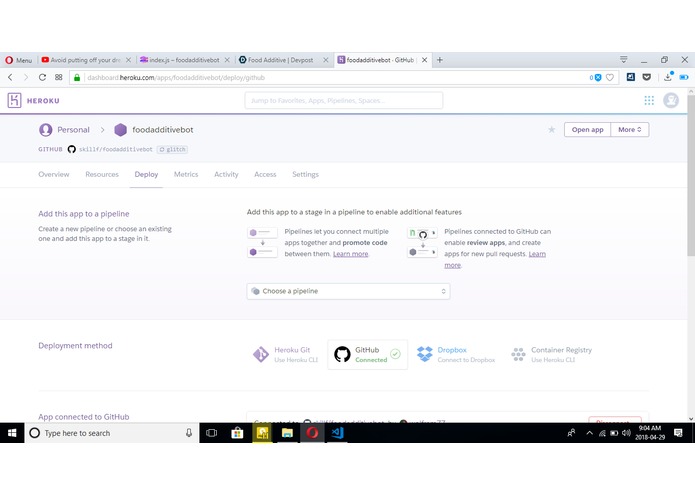
Task: Click Learn more about review apps
Action: 537,254
